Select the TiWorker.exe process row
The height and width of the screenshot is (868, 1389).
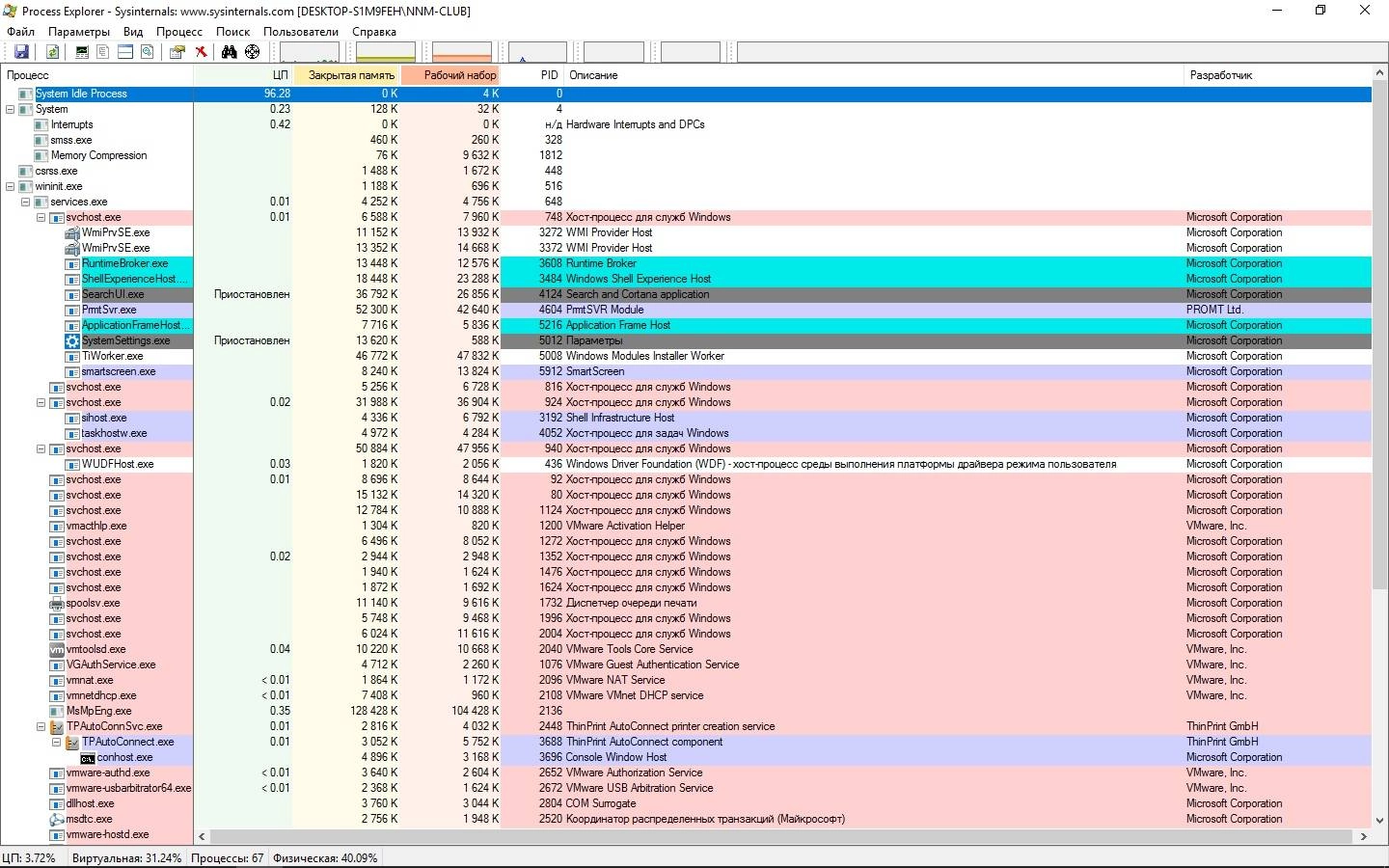[x=686, y=356]
